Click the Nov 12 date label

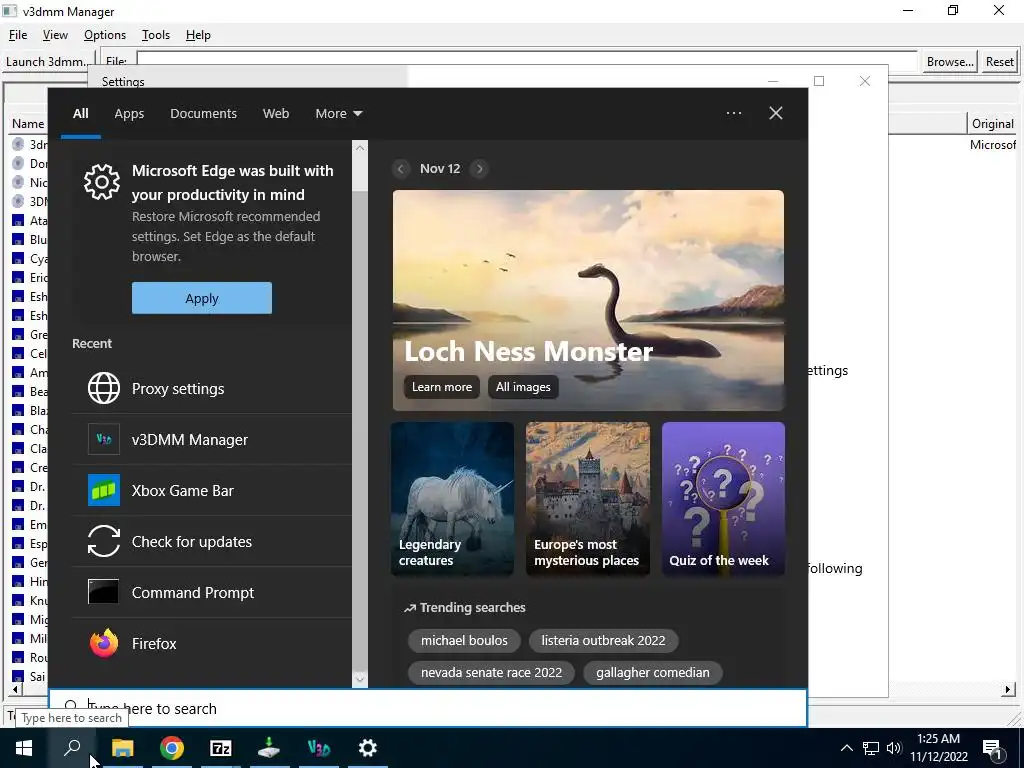(440, 169)
